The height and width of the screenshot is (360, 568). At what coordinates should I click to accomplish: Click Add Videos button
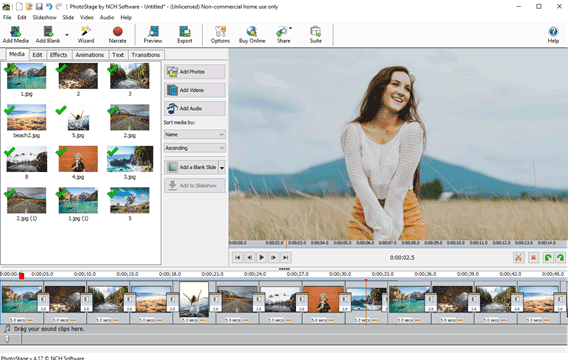195,90
